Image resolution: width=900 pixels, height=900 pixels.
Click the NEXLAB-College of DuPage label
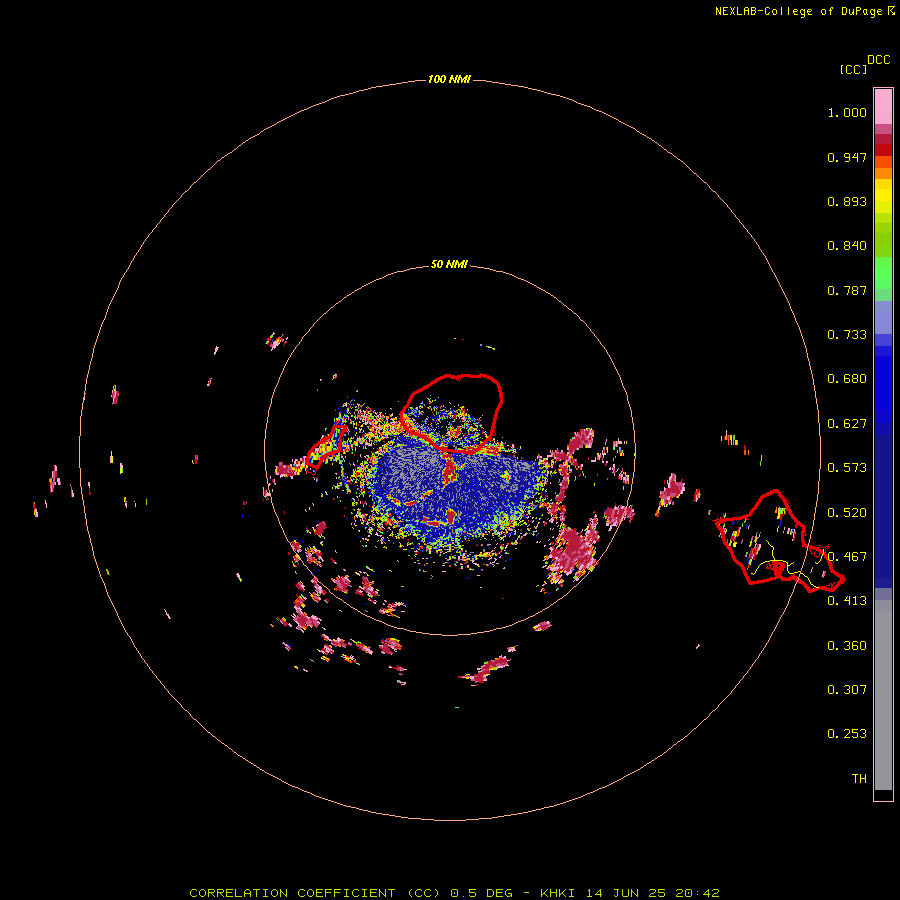pyautogui.click(x=798, y=11)
